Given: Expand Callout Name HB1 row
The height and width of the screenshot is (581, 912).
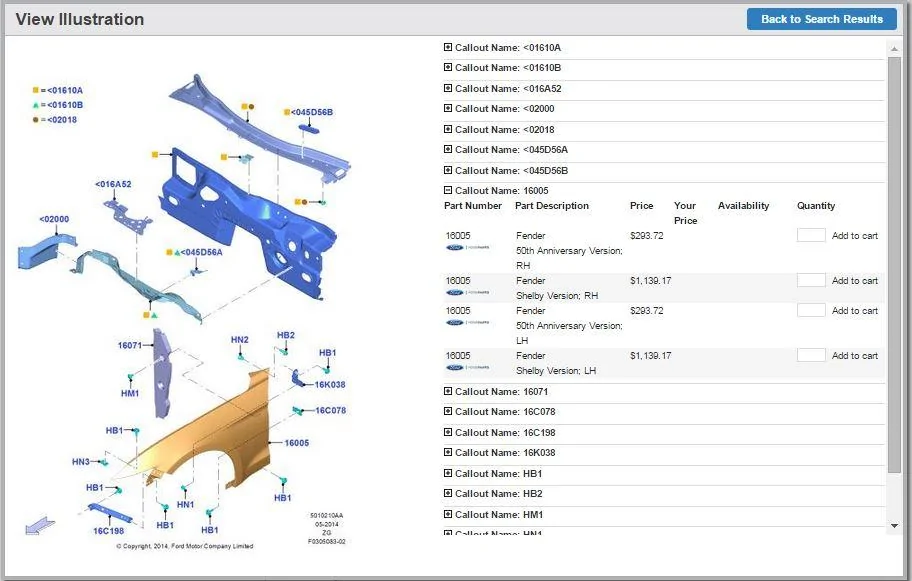Looking at the screenshot, I should (448, 473).
